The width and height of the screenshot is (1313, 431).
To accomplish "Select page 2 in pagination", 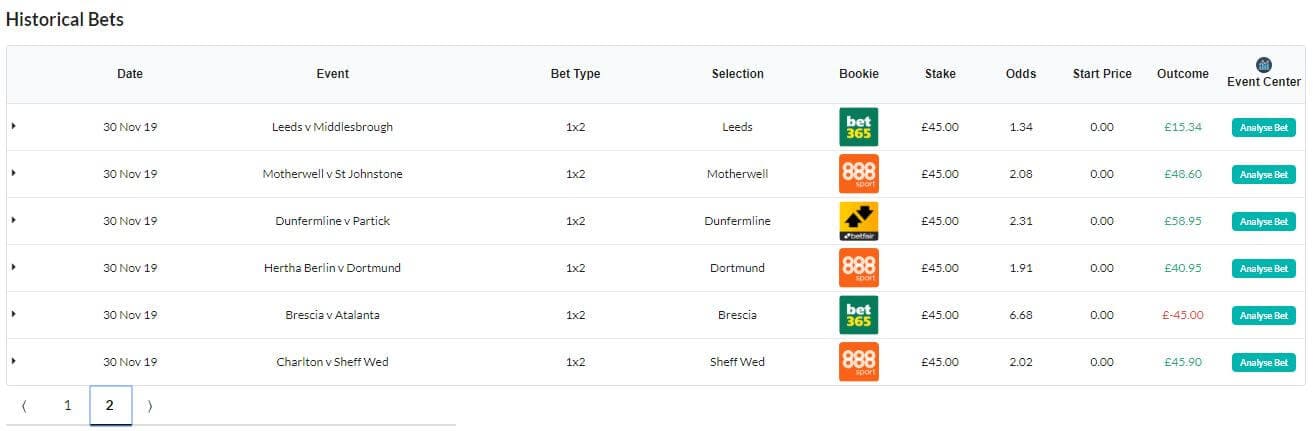I will click(x=110, y=406).
